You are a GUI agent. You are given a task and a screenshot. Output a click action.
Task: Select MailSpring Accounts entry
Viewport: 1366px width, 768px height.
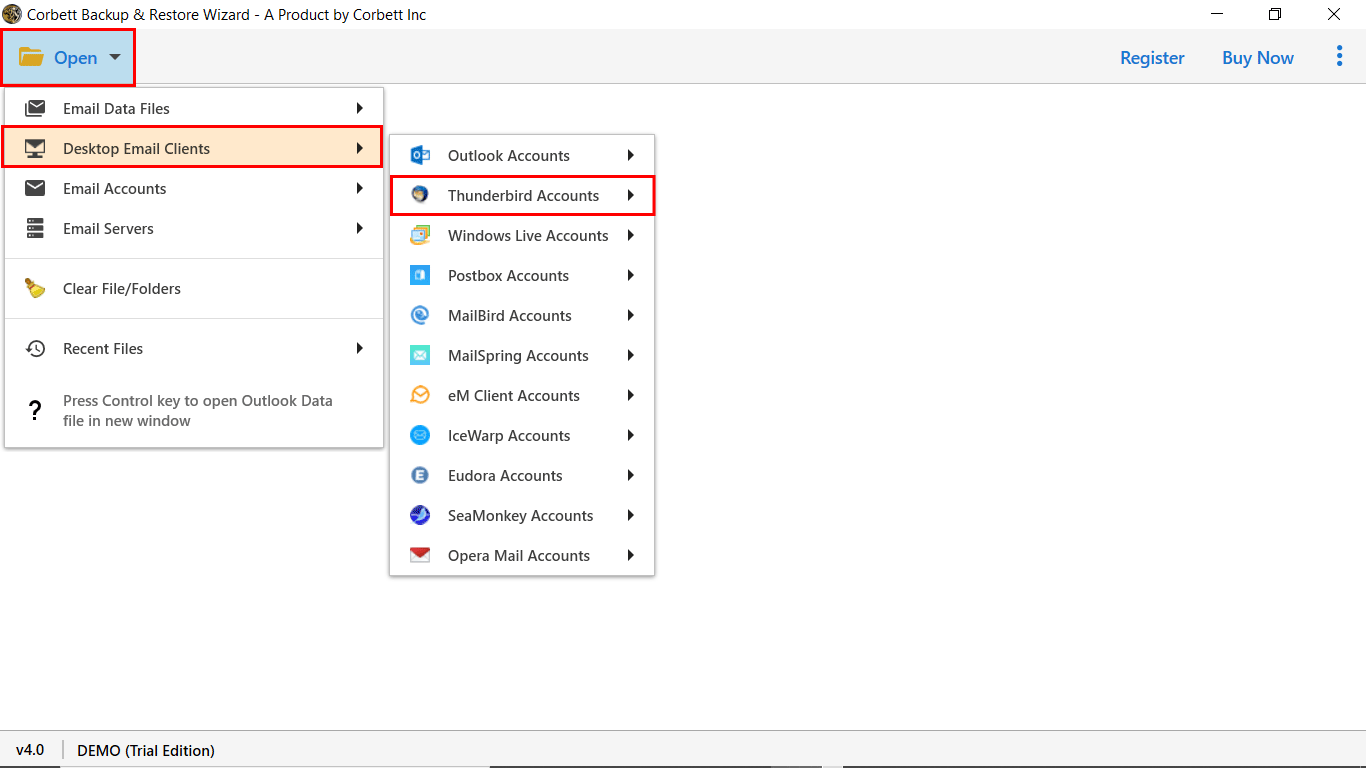click(522, 355)
